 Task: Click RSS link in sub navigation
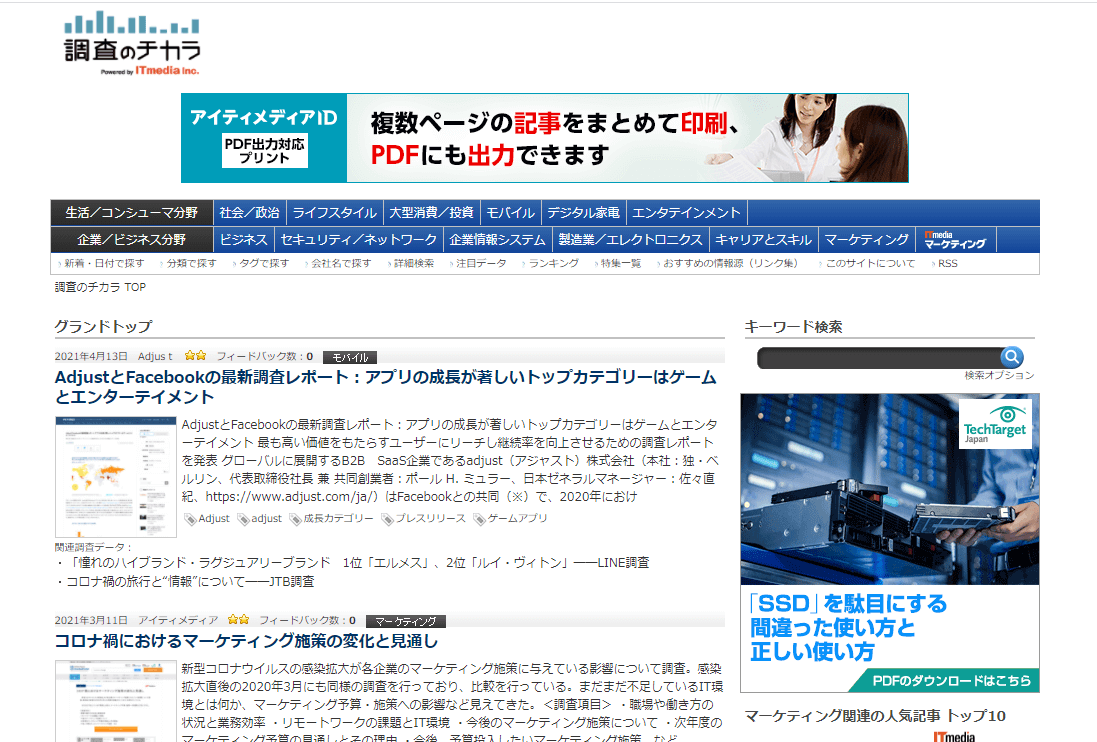(947, 264)
